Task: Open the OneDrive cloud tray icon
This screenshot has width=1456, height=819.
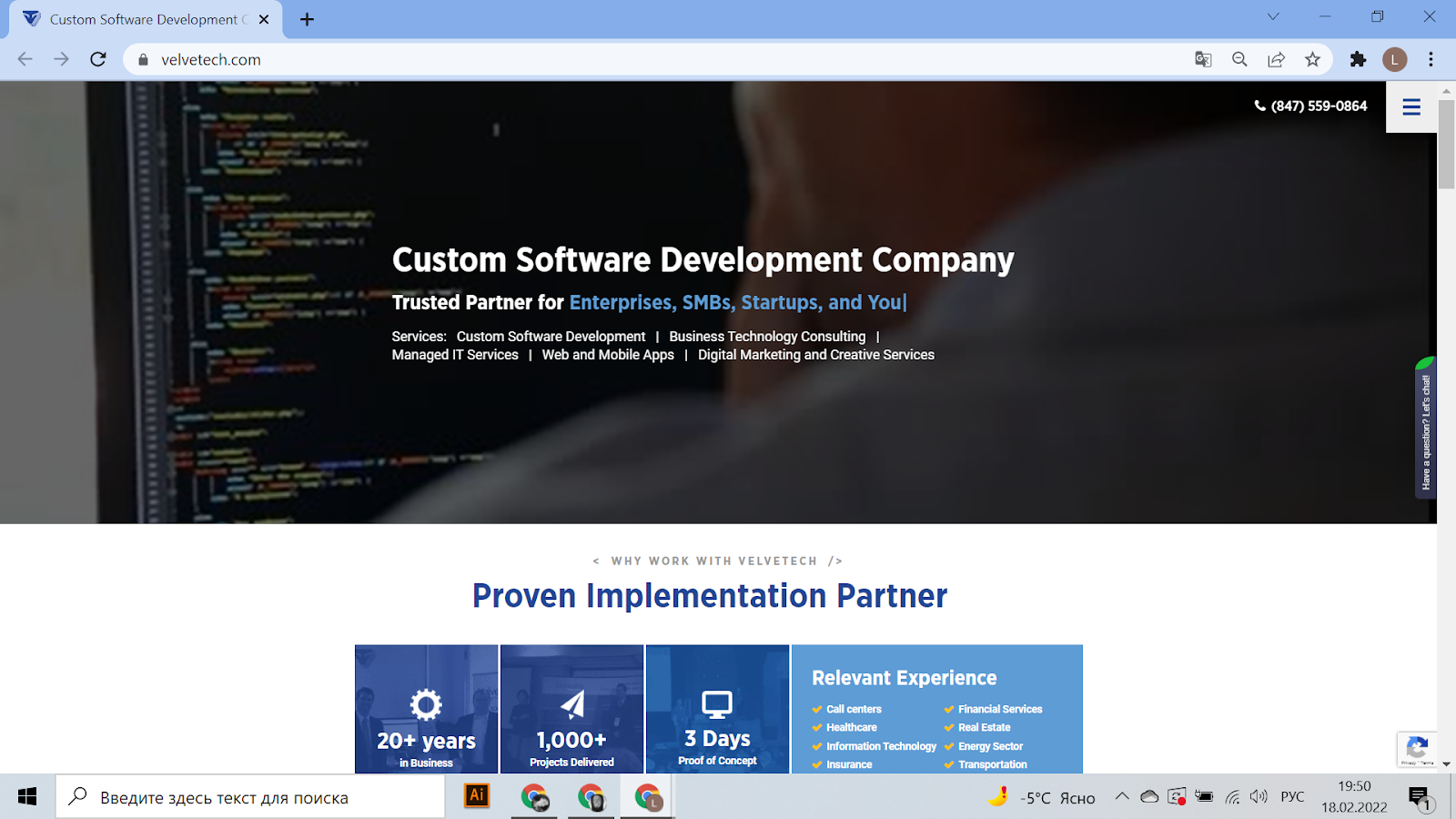Action: point(1149,797)
